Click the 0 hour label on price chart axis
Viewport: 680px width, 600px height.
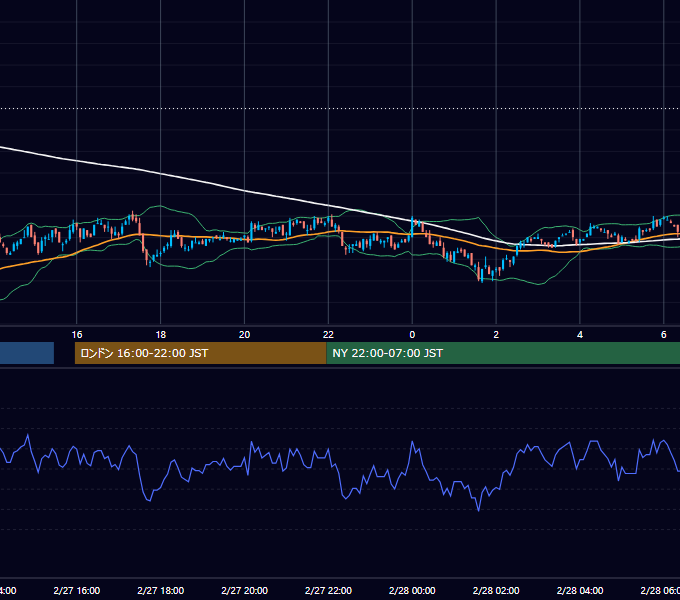412,334
